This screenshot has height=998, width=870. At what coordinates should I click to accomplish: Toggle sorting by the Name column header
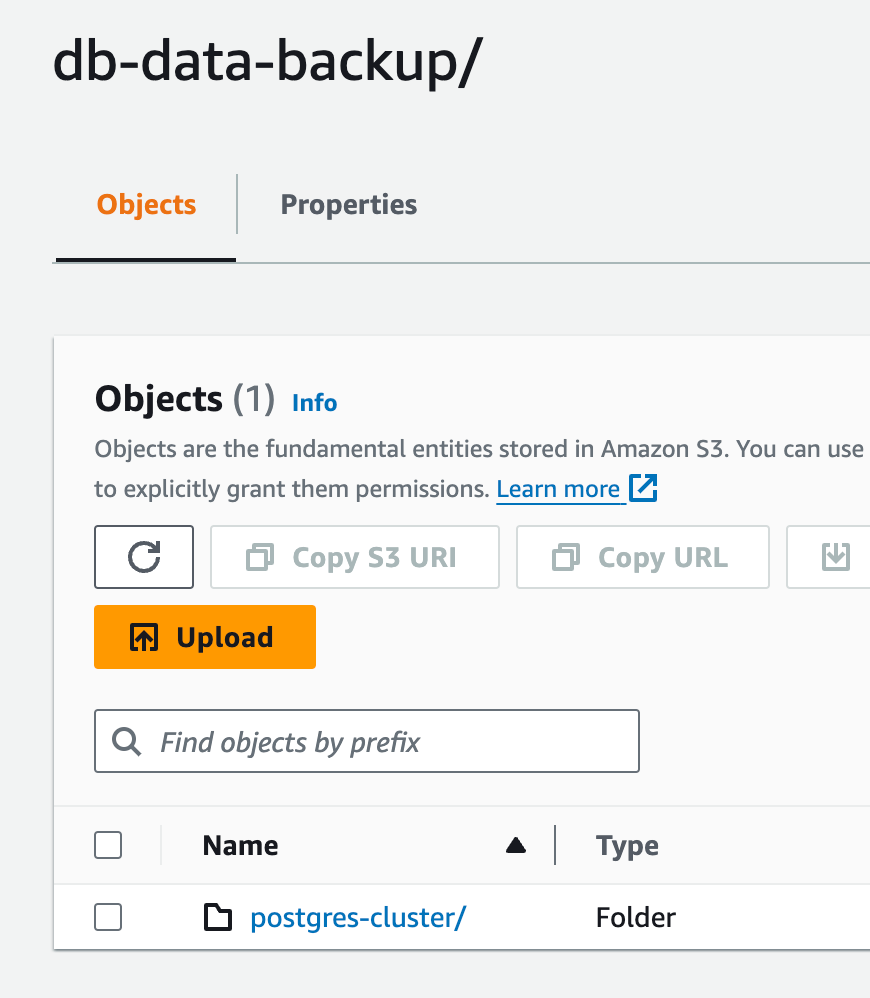click(240, 845)
